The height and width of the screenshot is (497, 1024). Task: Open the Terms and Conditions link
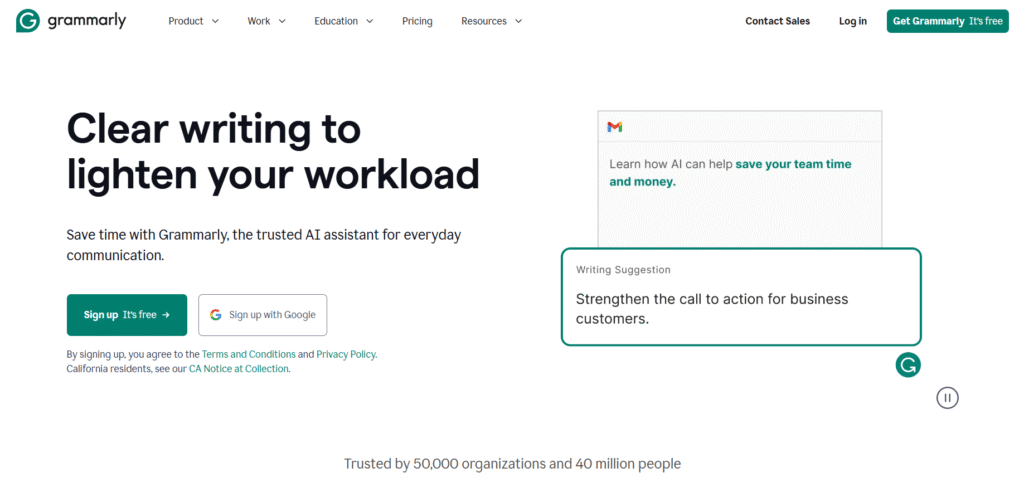tap(249, 354)
